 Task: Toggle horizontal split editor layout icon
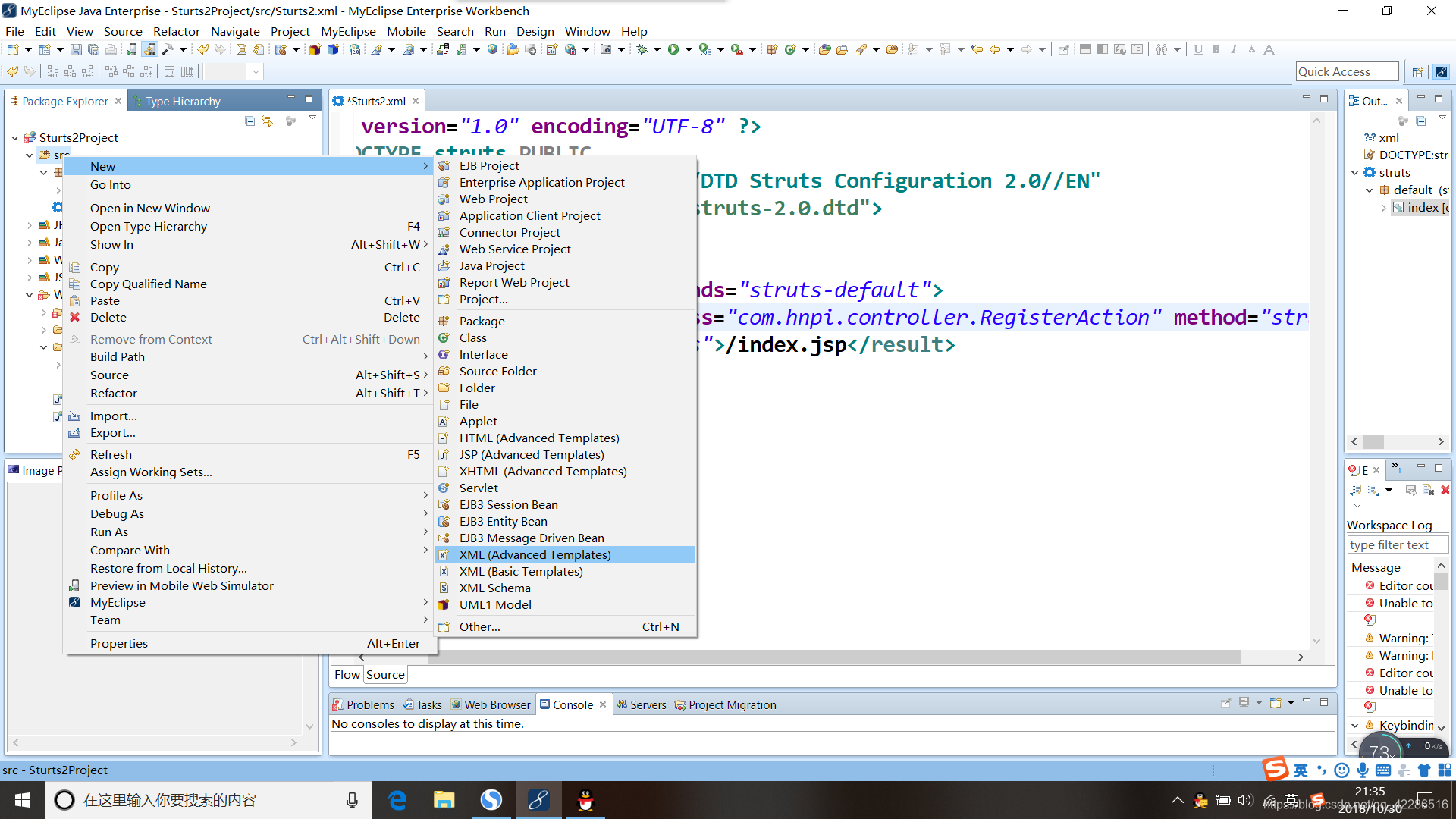[1085, 50]
